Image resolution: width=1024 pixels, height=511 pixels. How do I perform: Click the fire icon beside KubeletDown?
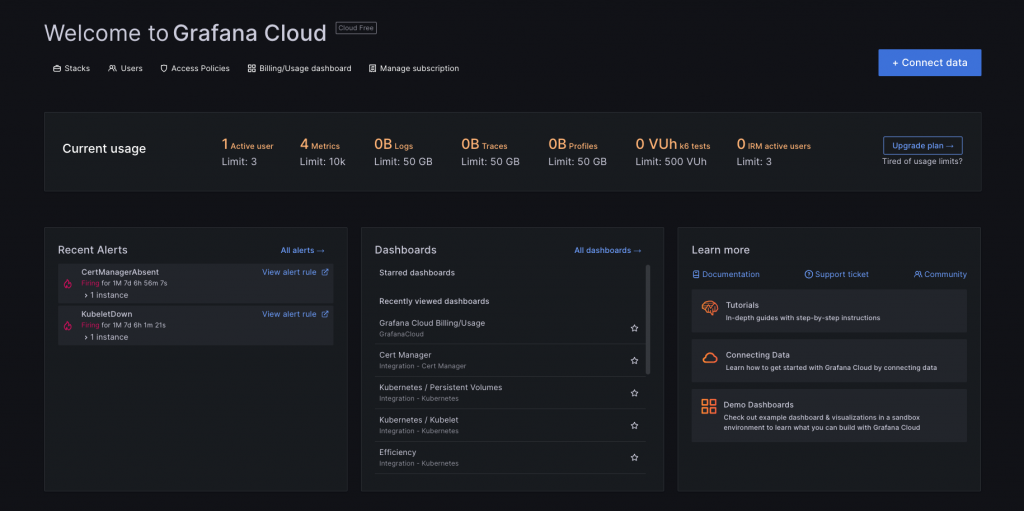(x=67, y=325)
